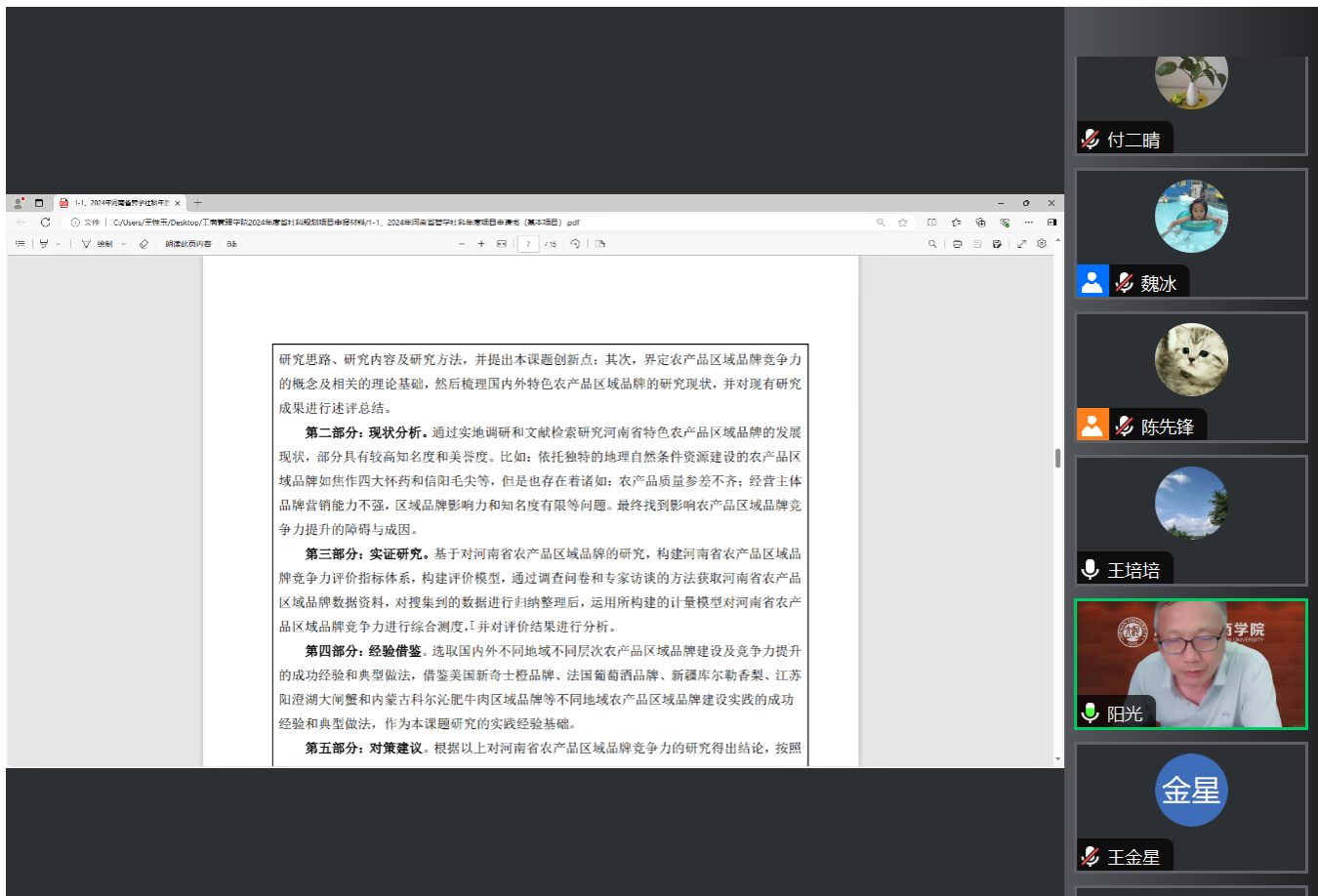Image resolution: width=1318 pixels, height=896 pixels.
Task: Click the page number input field
Action: (528, 244)
